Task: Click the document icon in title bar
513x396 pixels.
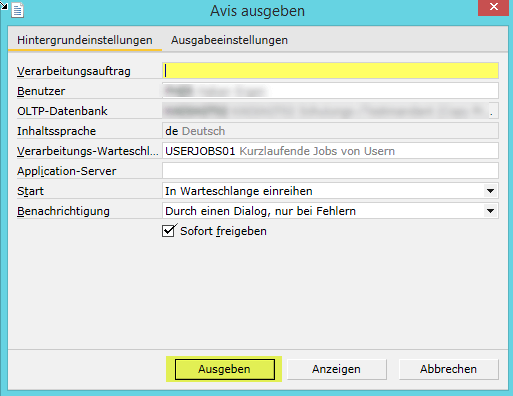Action: tap(17, 10)
